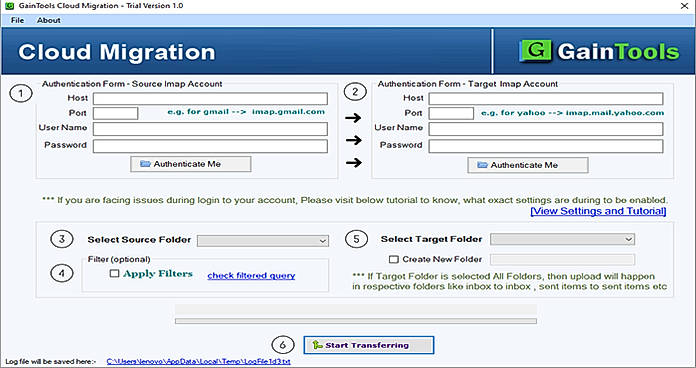
Task: Click the target account User Name field
Action: click(x=546, y=129)
